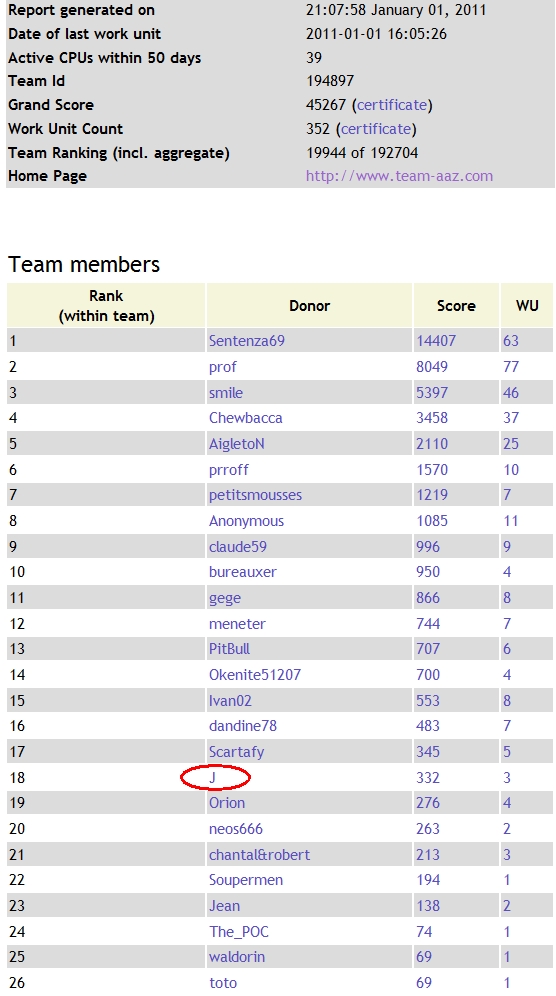
Task: Click the circled donor J link
Action: pos(213,777)
